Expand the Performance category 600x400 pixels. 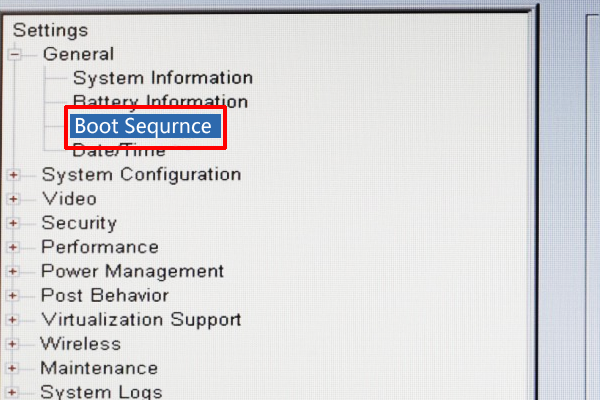pyautogui.click(x=14, y=247)
